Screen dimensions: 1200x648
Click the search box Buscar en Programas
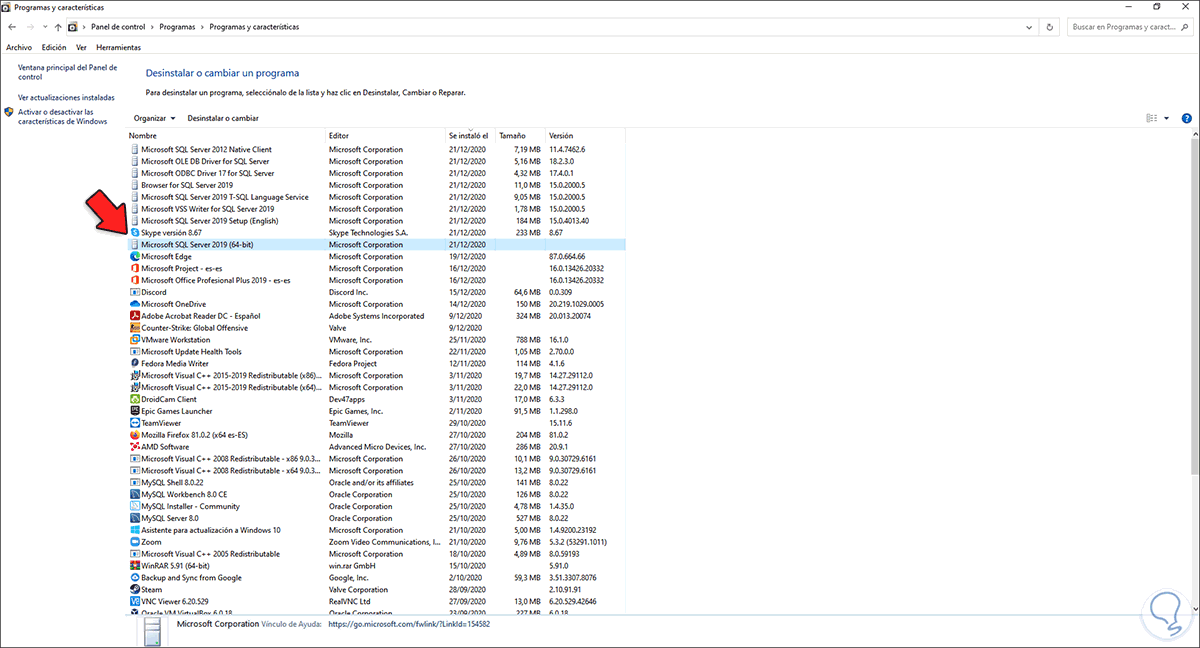[x=1130, y=27]
